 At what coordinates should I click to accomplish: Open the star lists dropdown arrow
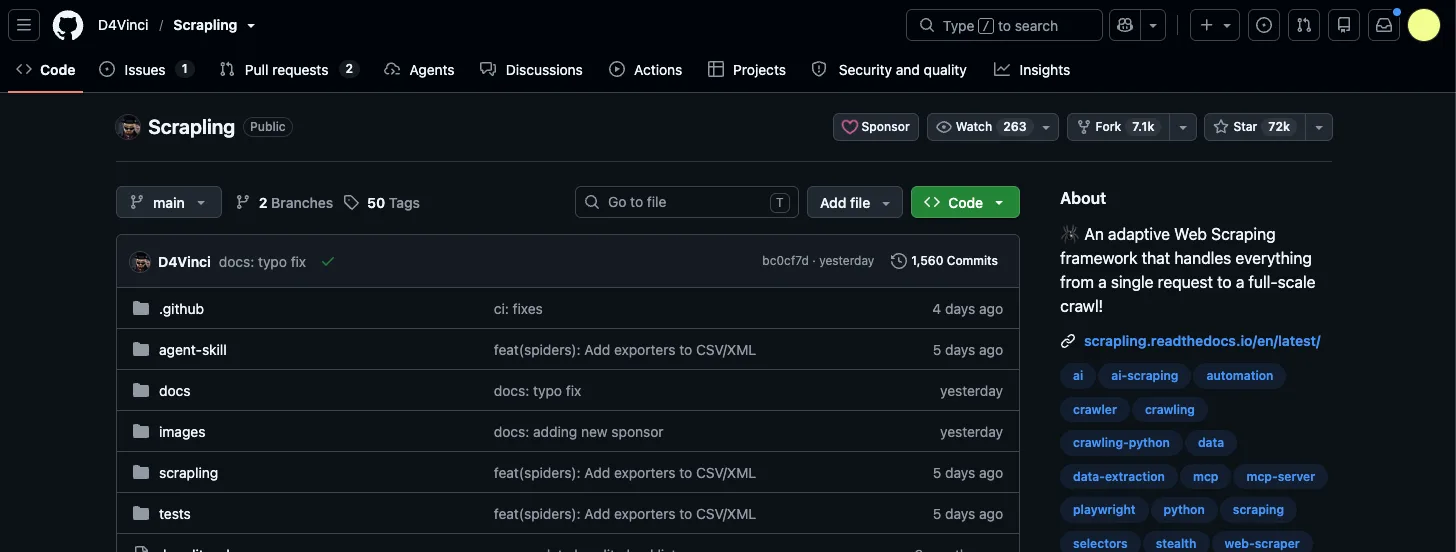point(1320,127)
